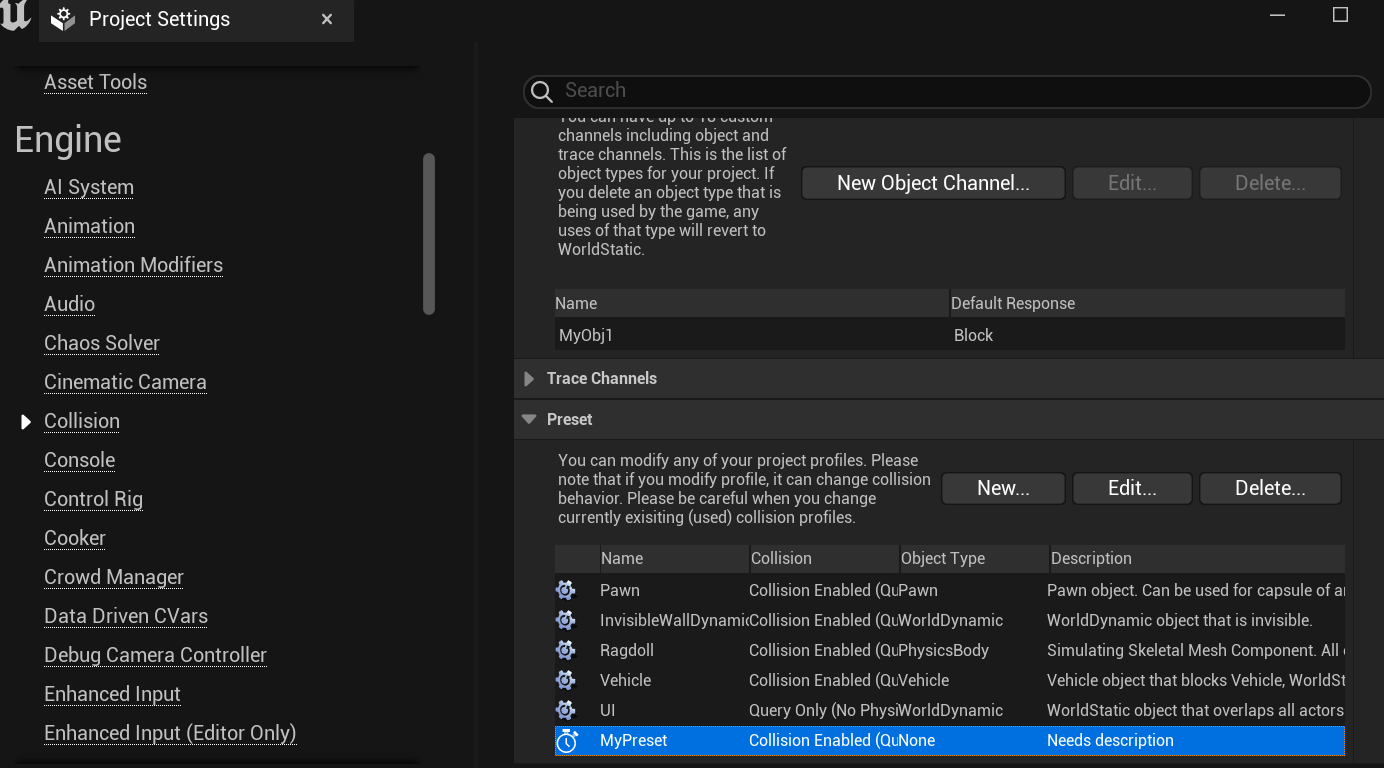Select the Ragdoll preset name
The image size is (1384, 768).
(627, 650)
